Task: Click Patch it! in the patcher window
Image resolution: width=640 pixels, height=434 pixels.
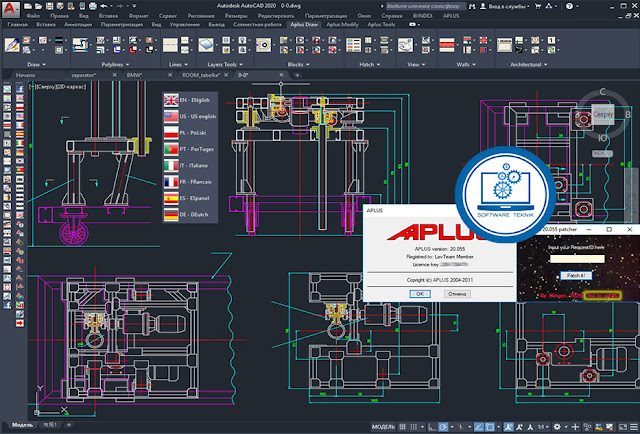Action: pos(576,276)
